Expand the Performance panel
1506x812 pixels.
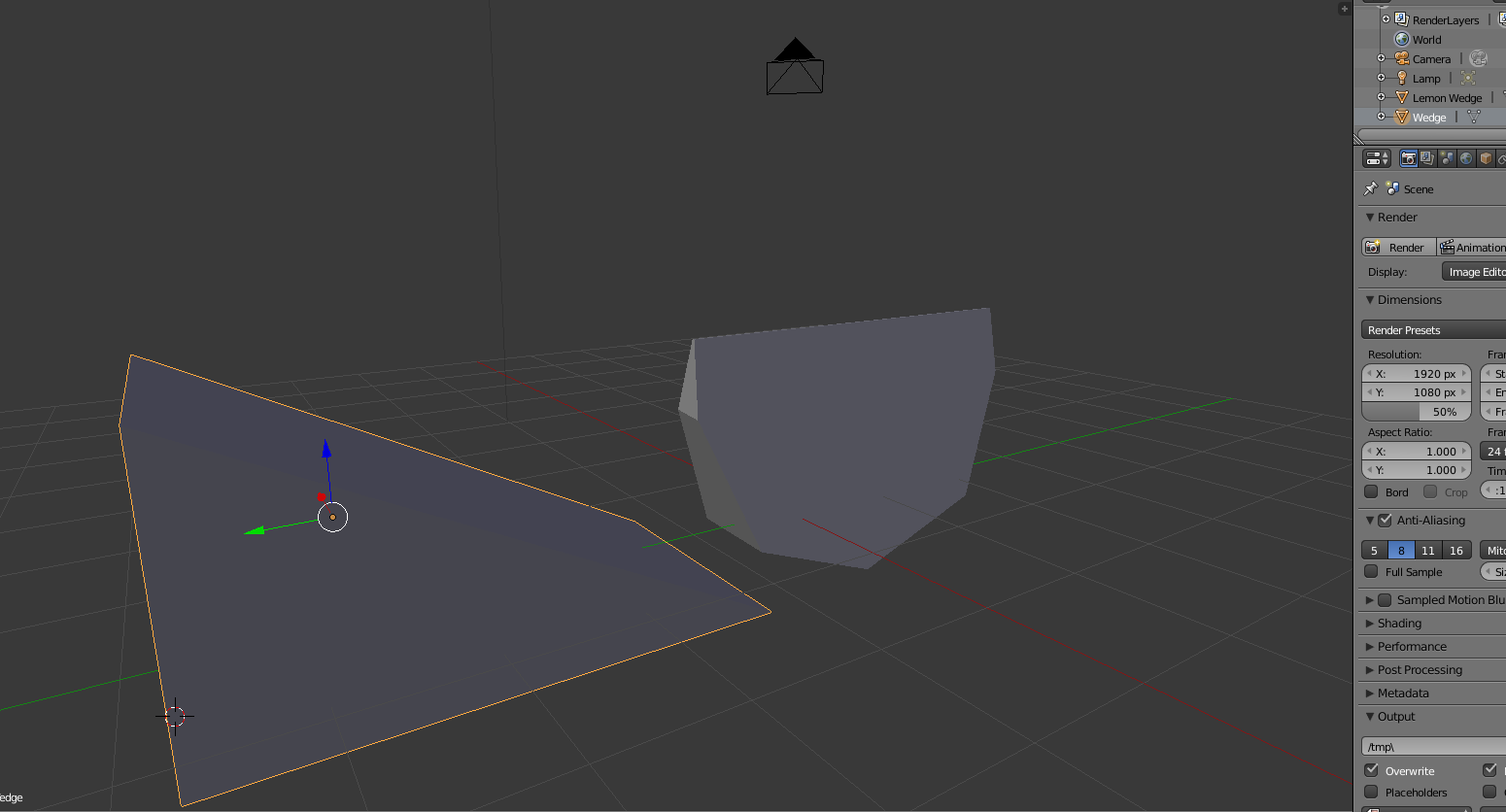[x=1370, y=647]
